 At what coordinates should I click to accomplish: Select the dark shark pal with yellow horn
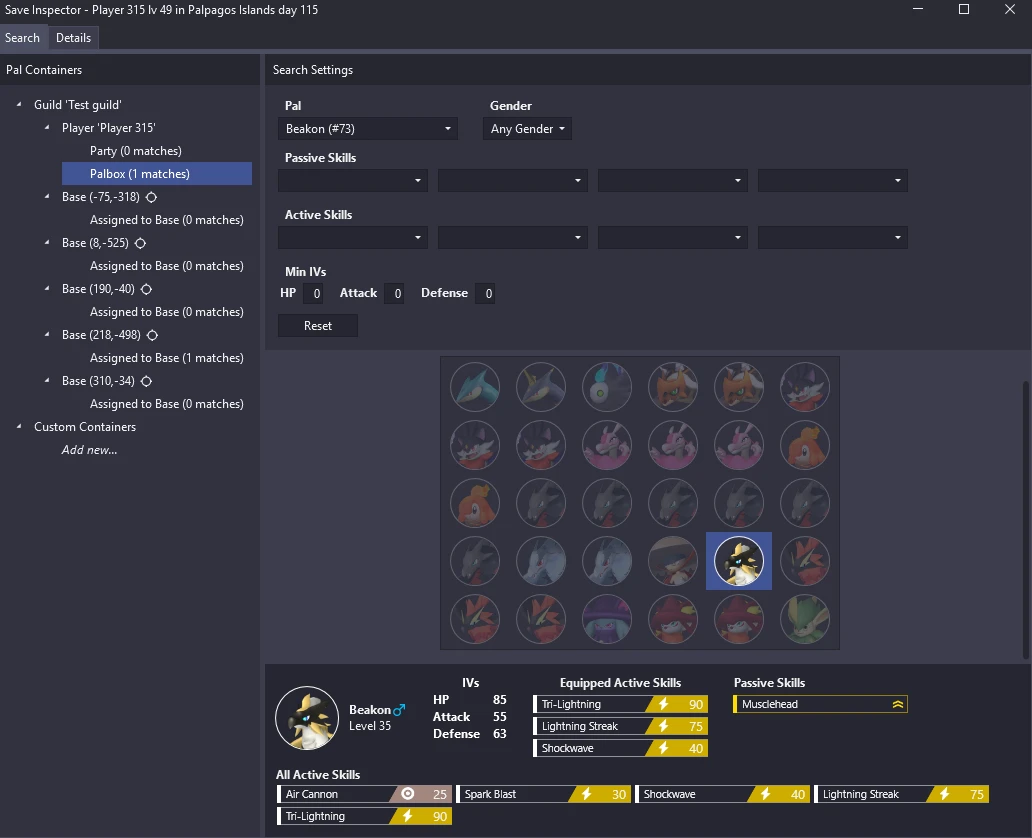(x=541, y=387)
